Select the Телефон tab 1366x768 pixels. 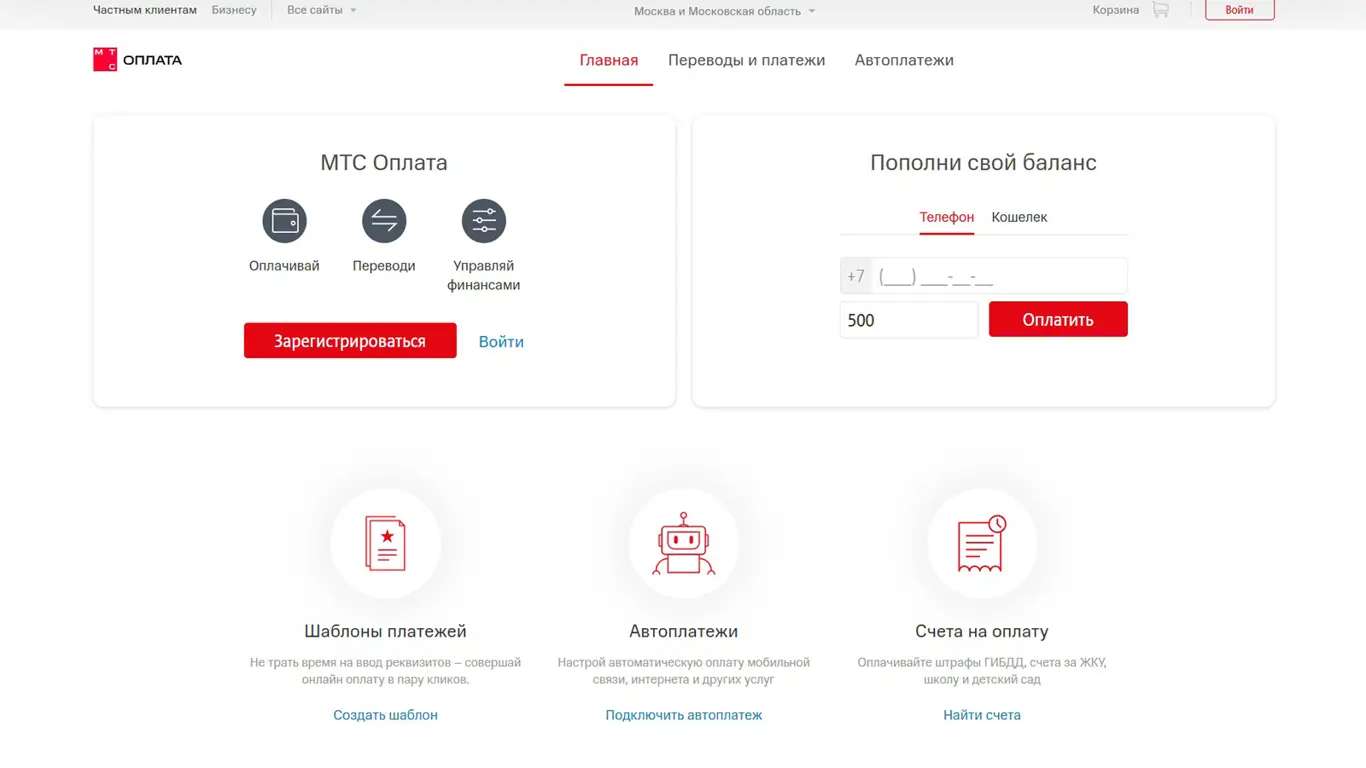(x=947, y=217)
